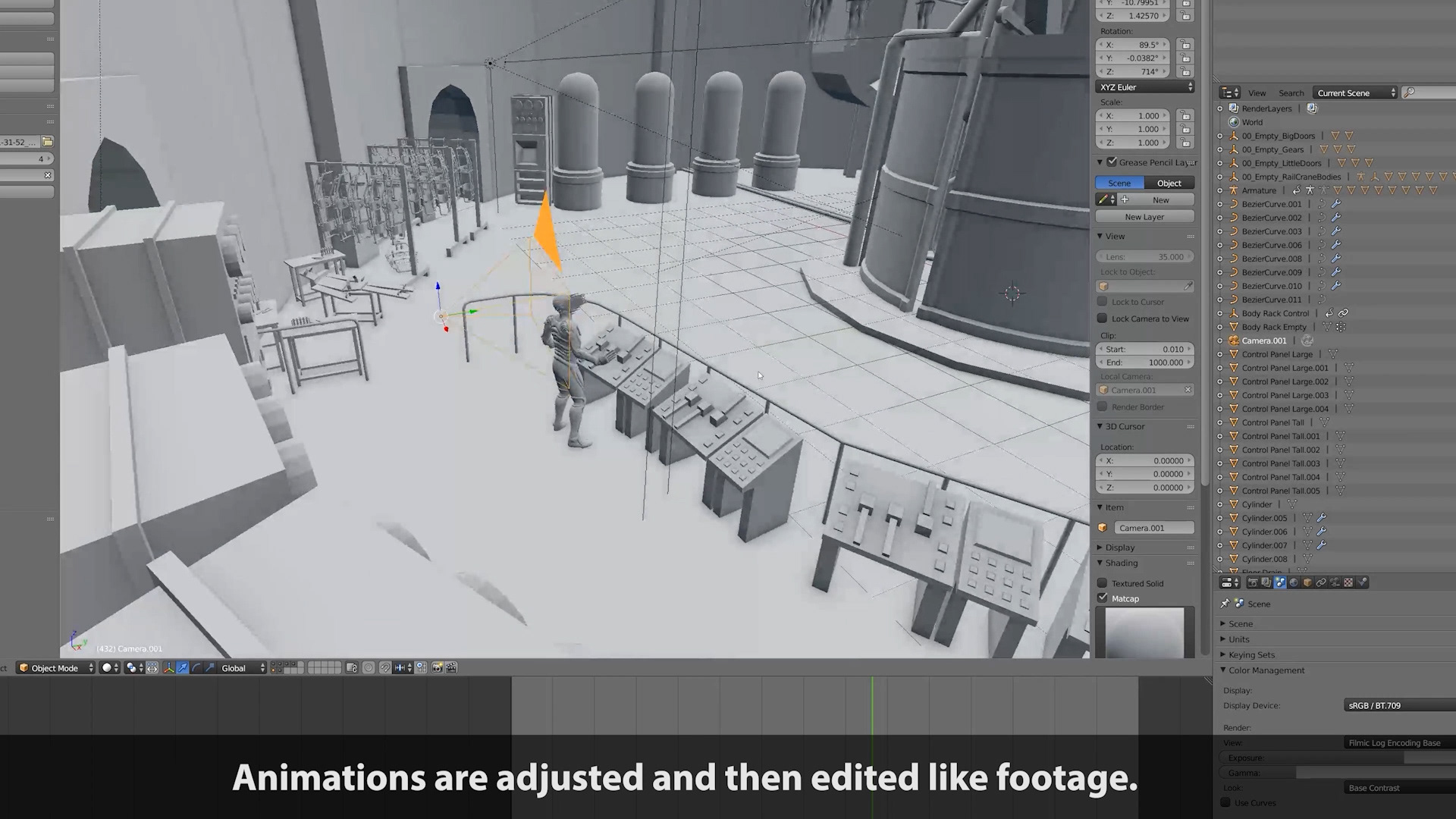Image resolution: width=1456 pixels, height=819 pixels.
Task: Open the Object properties tab cube icon
Action: point(1307,582)
